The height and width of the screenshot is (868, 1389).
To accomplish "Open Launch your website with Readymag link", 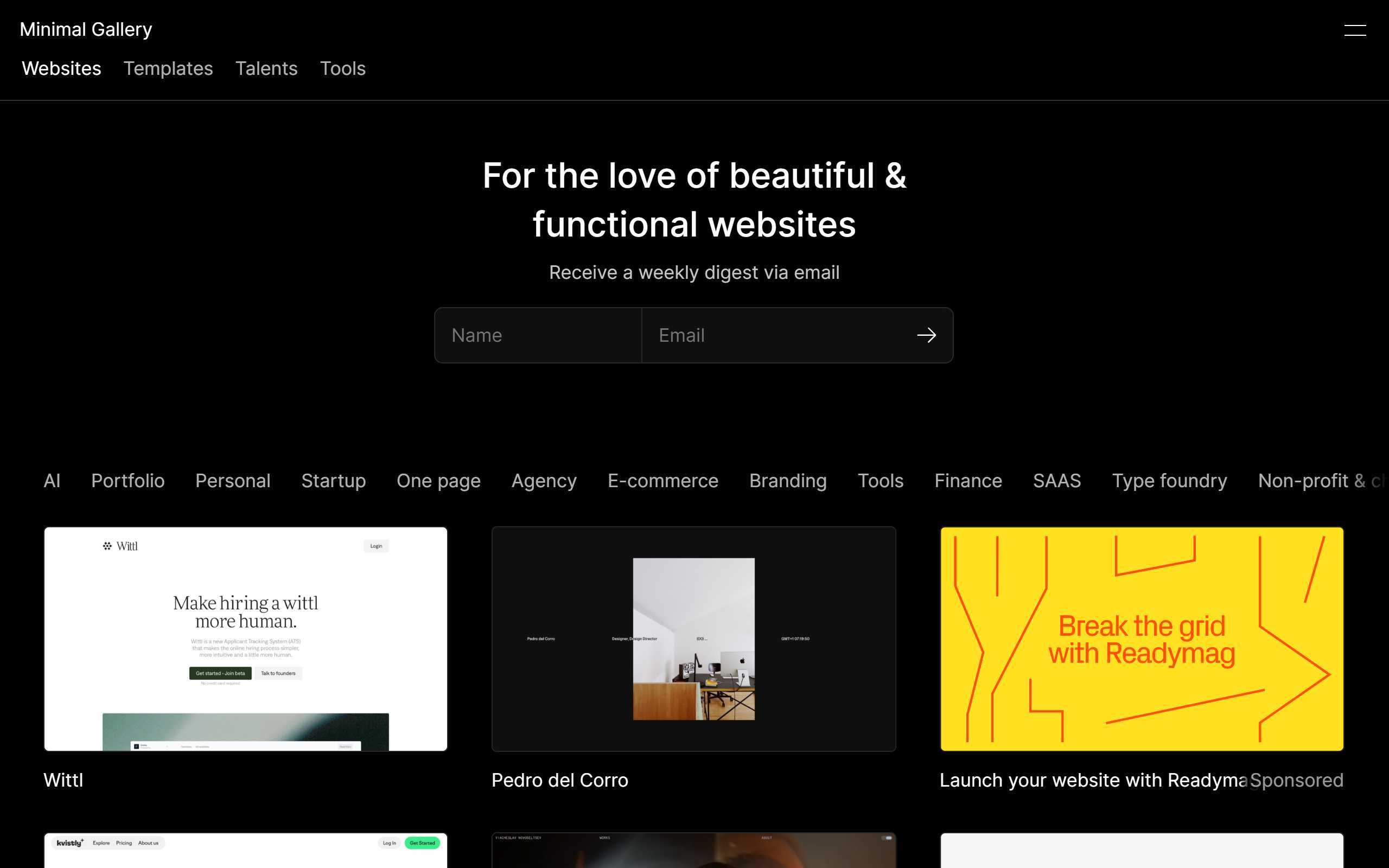I will click(x=1093, y=780).
